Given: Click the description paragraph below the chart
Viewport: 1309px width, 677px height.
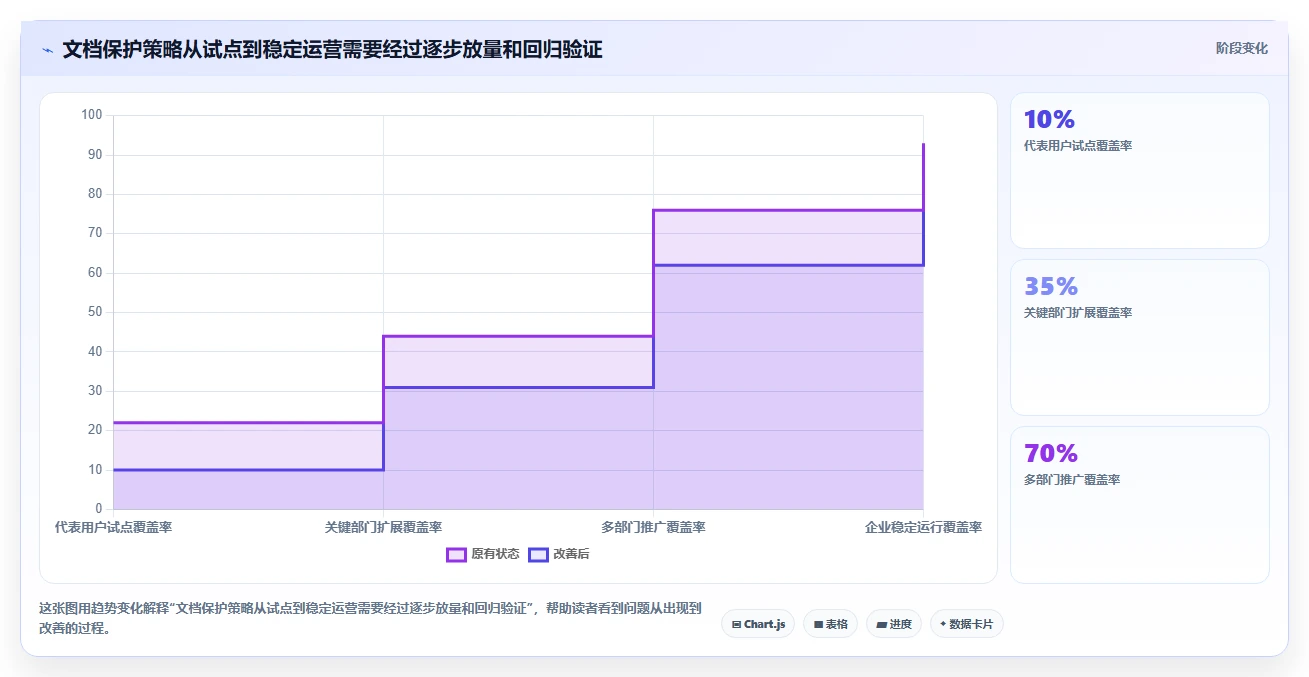Looking at the screenshot, I should point(371,619).
